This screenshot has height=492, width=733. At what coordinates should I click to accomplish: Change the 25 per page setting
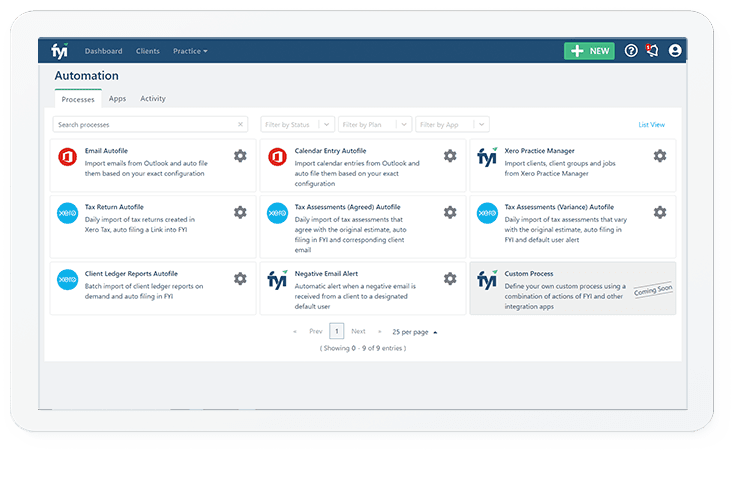point(415,332)
